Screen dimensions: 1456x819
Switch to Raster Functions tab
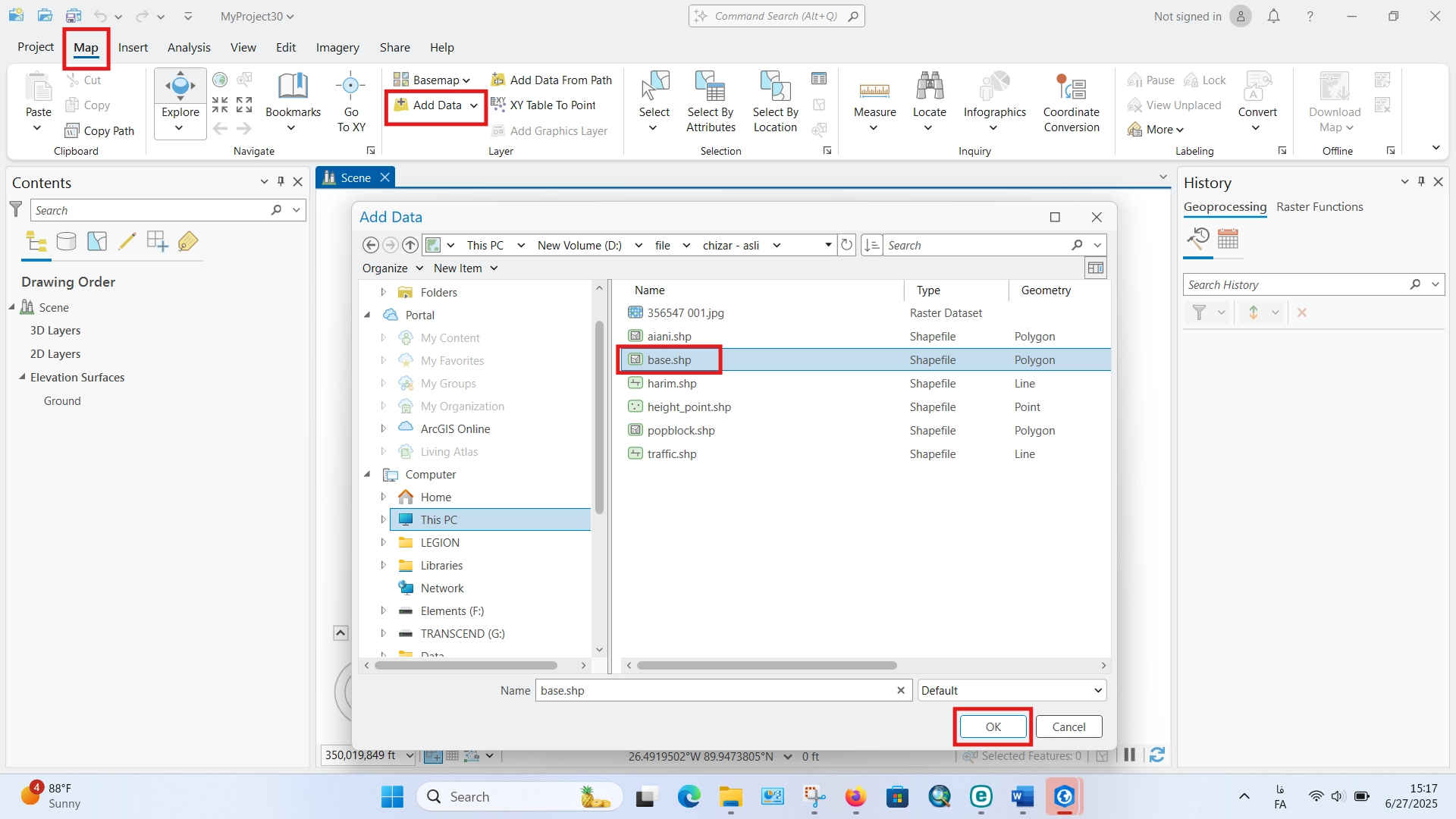tap(1319, 206)
